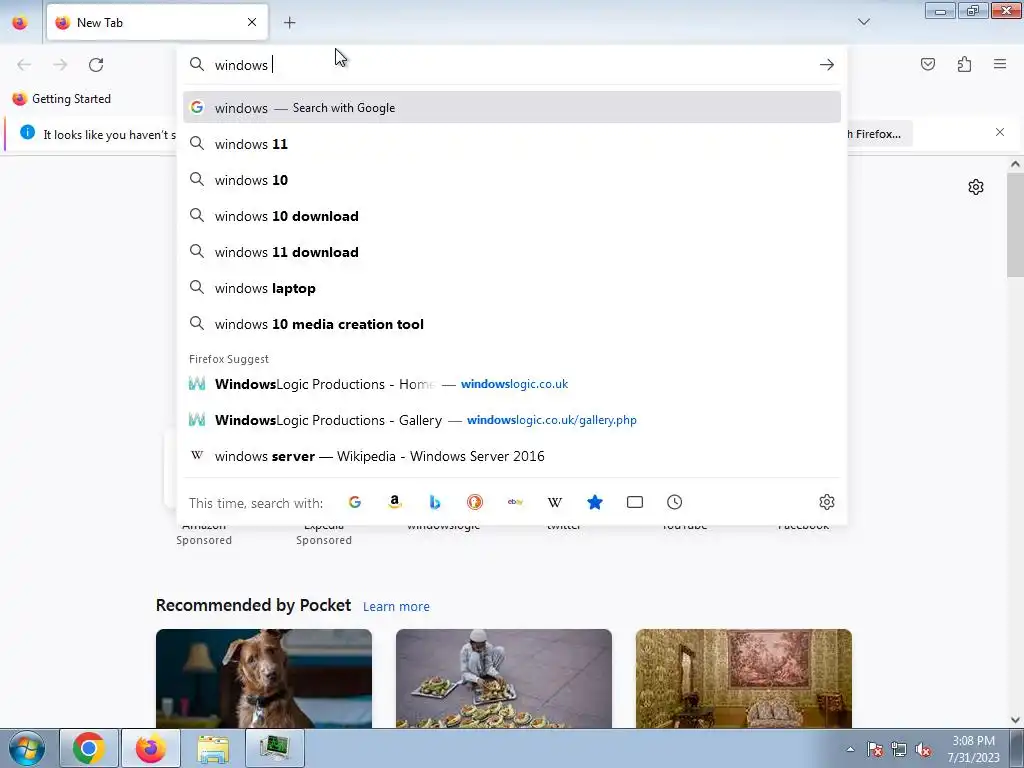
Task: Open Wikipedia Windows Server 2016 suggestion
Action: (512, 456)
